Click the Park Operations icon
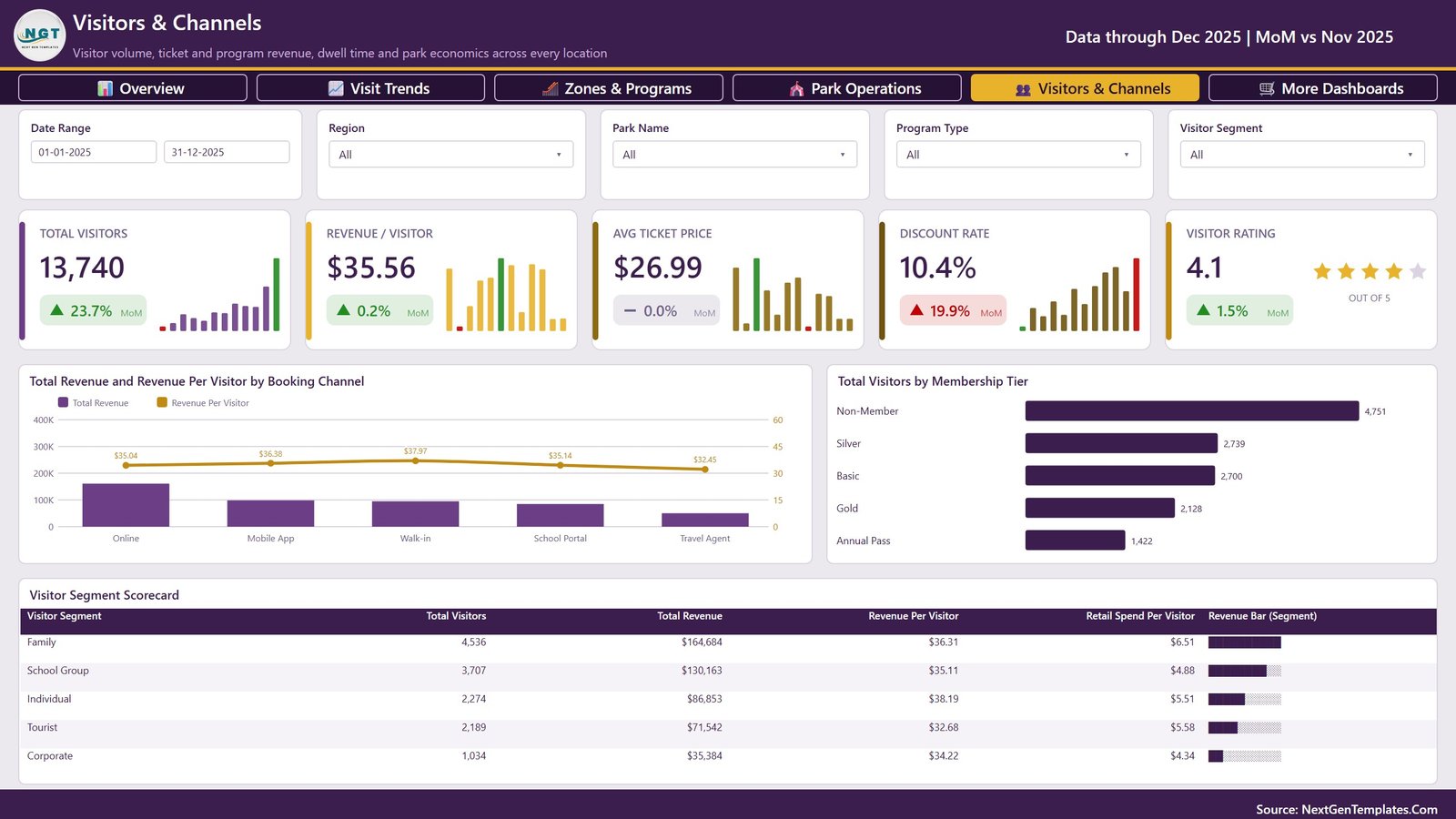The image size is (1456, 819). tap(796, 88)
